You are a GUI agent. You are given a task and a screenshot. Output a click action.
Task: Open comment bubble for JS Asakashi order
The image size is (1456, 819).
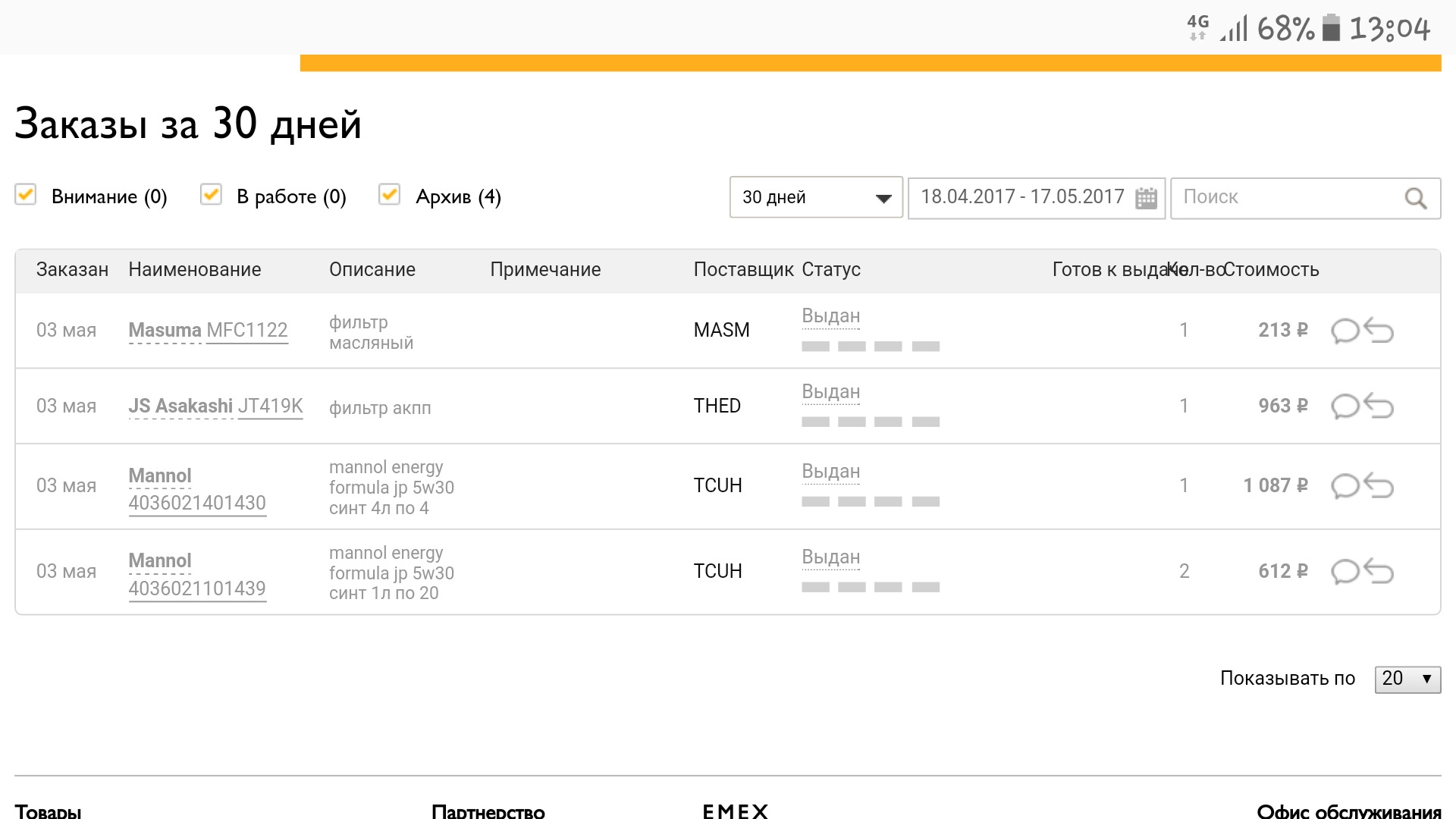1345,406
